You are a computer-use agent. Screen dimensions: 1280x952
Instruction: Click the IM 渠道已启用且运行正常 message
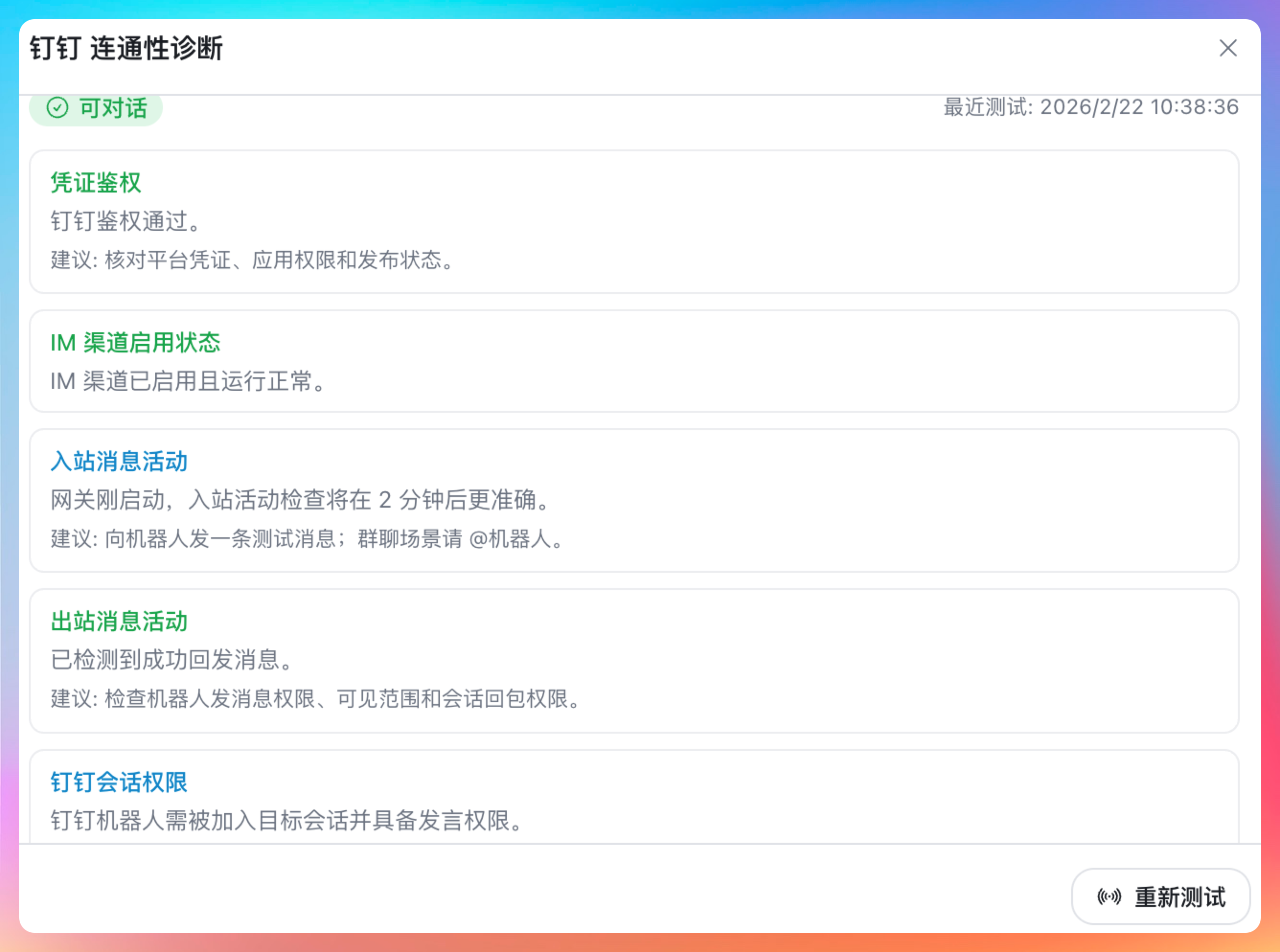188,382
